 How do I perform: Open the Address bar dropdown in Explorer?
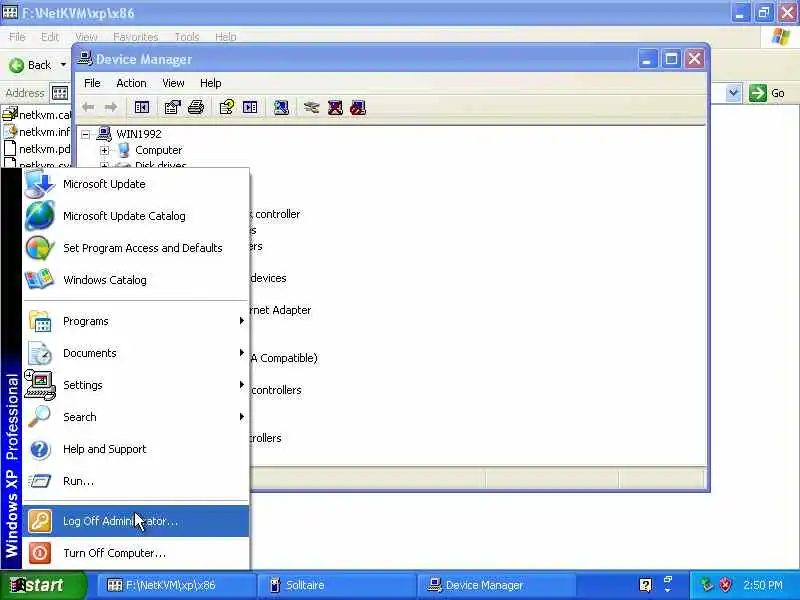(x=733, y=93)
